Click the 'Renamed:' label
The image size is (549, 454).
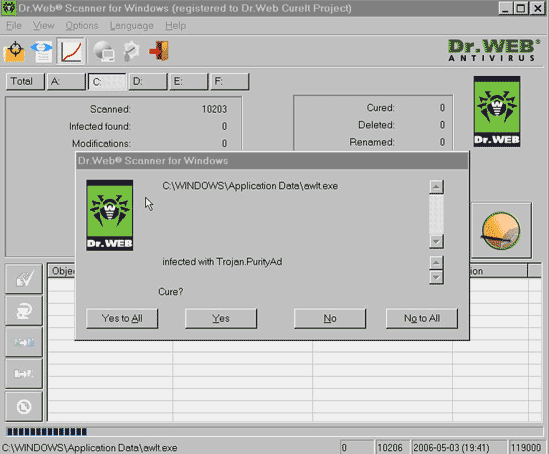pos(372,142)
